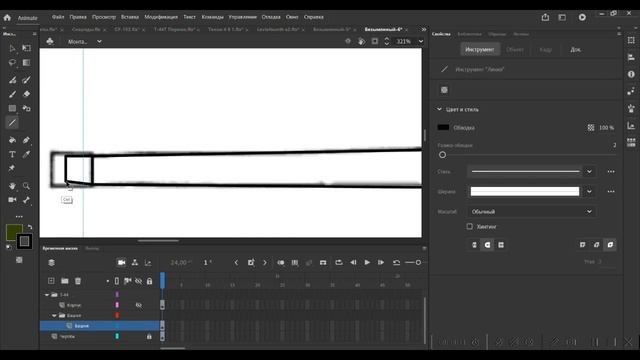Select the Eyedropper tool

click(27, 154)
